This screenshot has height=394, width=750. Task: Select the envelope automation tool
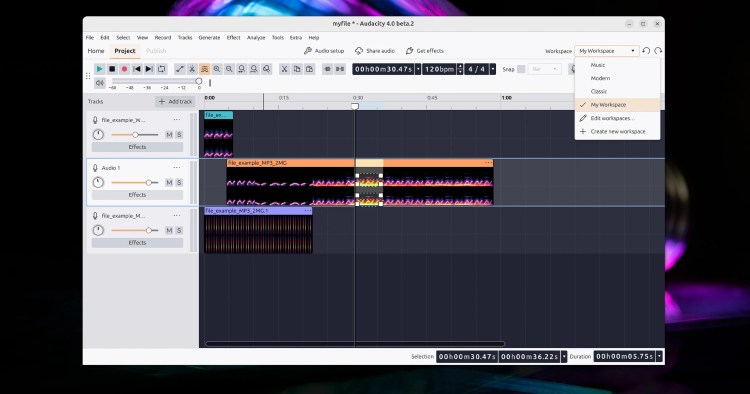pos(179,69)
